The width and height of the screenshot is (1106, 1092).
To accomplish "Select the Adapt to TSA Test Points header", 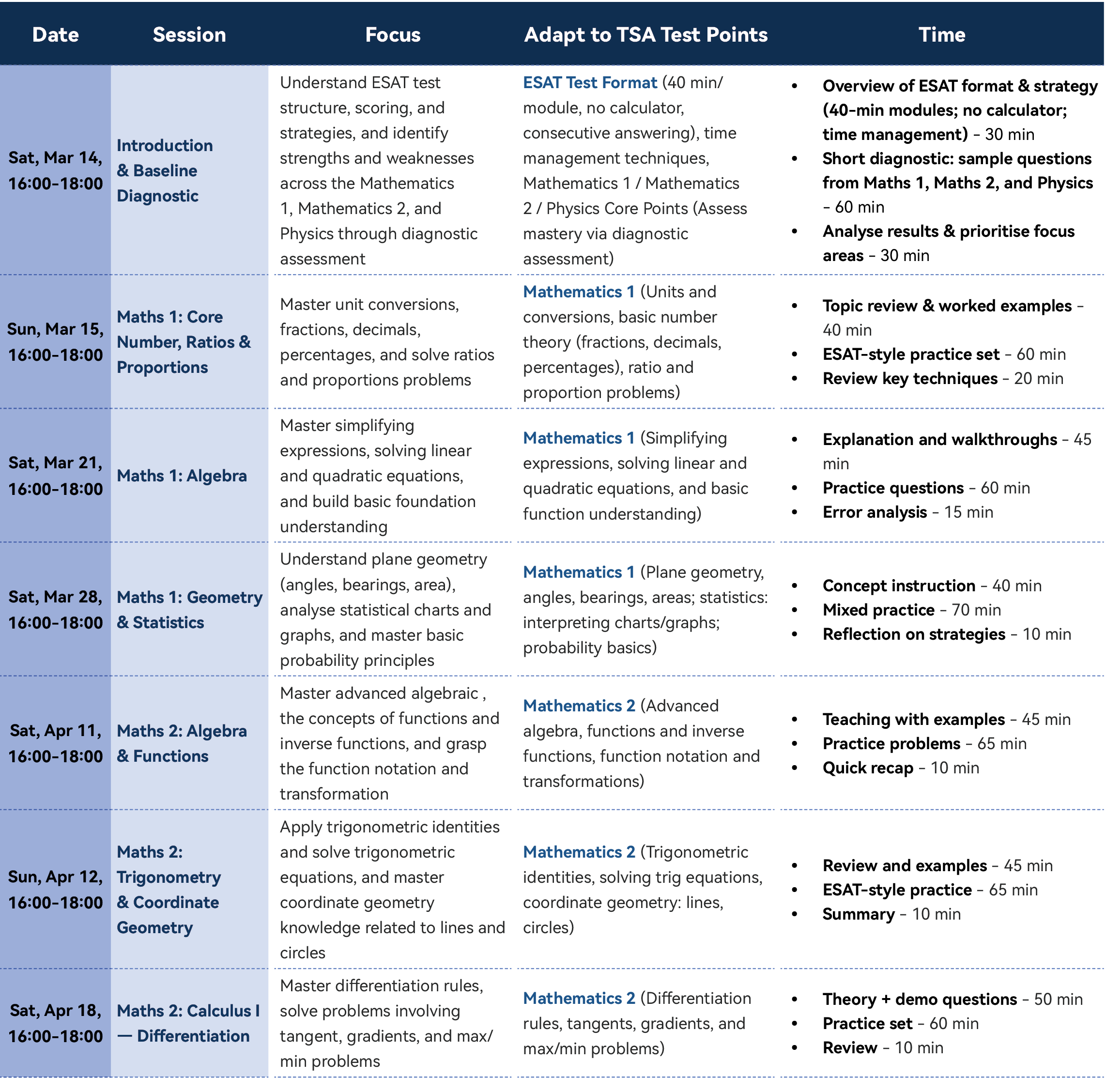I will tap(645, 35).
